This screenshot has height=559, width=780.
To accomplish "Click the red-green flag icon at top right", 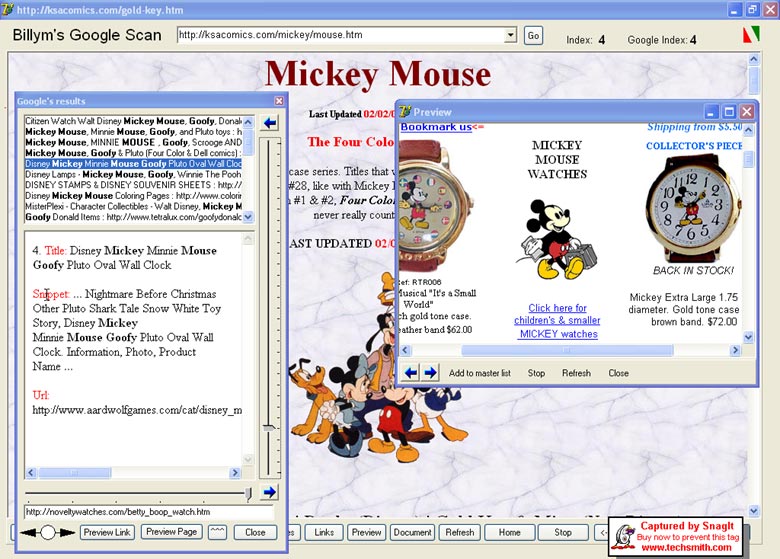I will 751,35.
